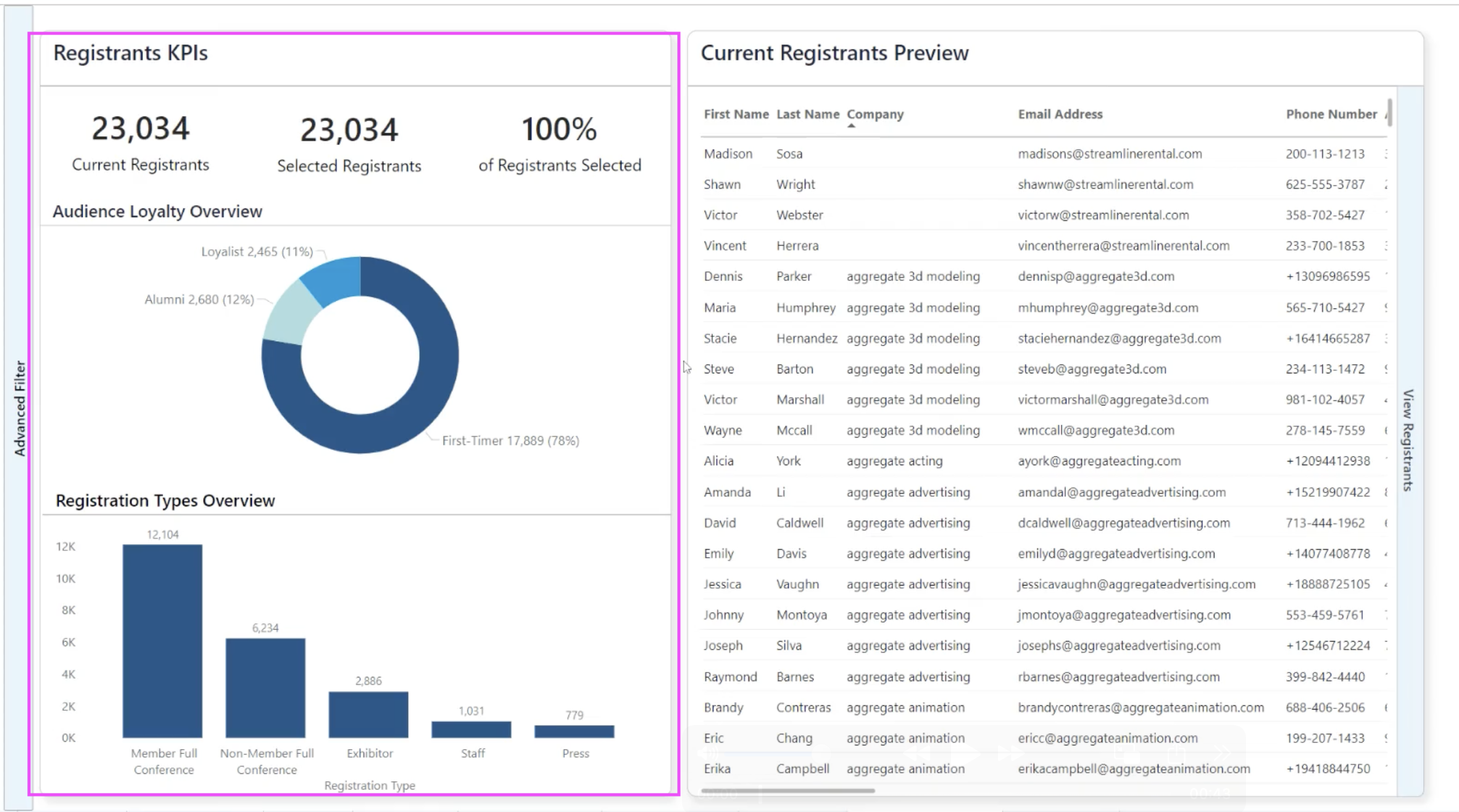The image size is (1459, 812).
Task: Click the 'First-Timer 17,889 (78%)' label
Action: 510,441
